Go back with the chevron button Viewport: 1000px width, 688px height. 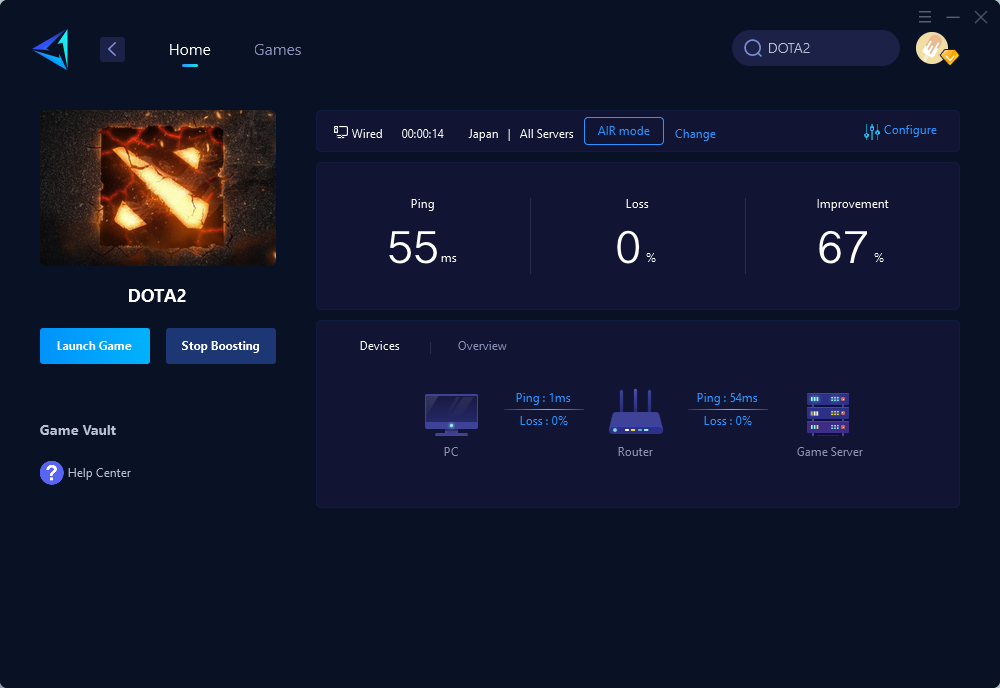point(112,49)
